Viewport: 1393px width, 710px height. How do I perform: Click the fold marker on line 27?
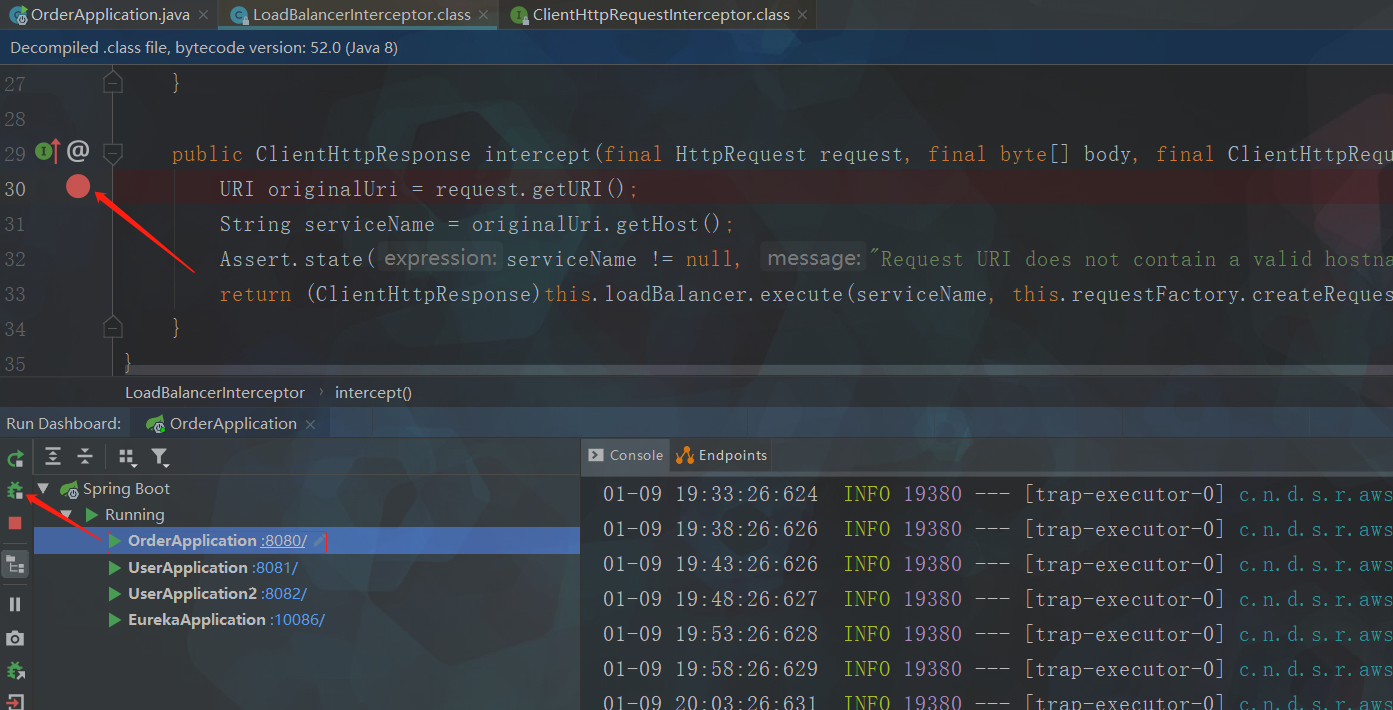click(113, 81)
